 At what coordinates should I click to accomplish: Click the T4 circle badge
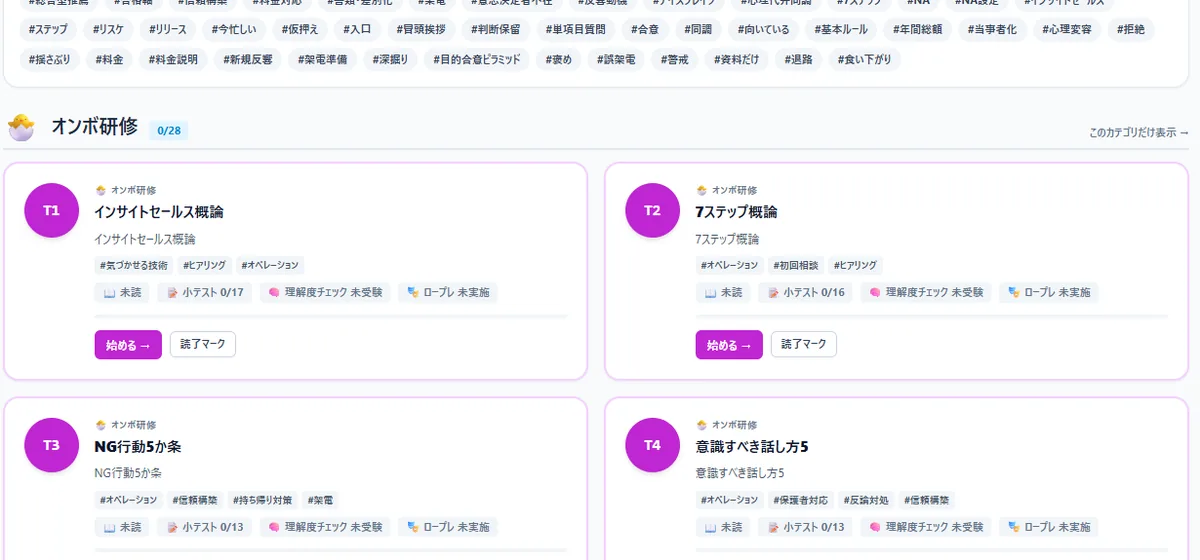[653, 445]
